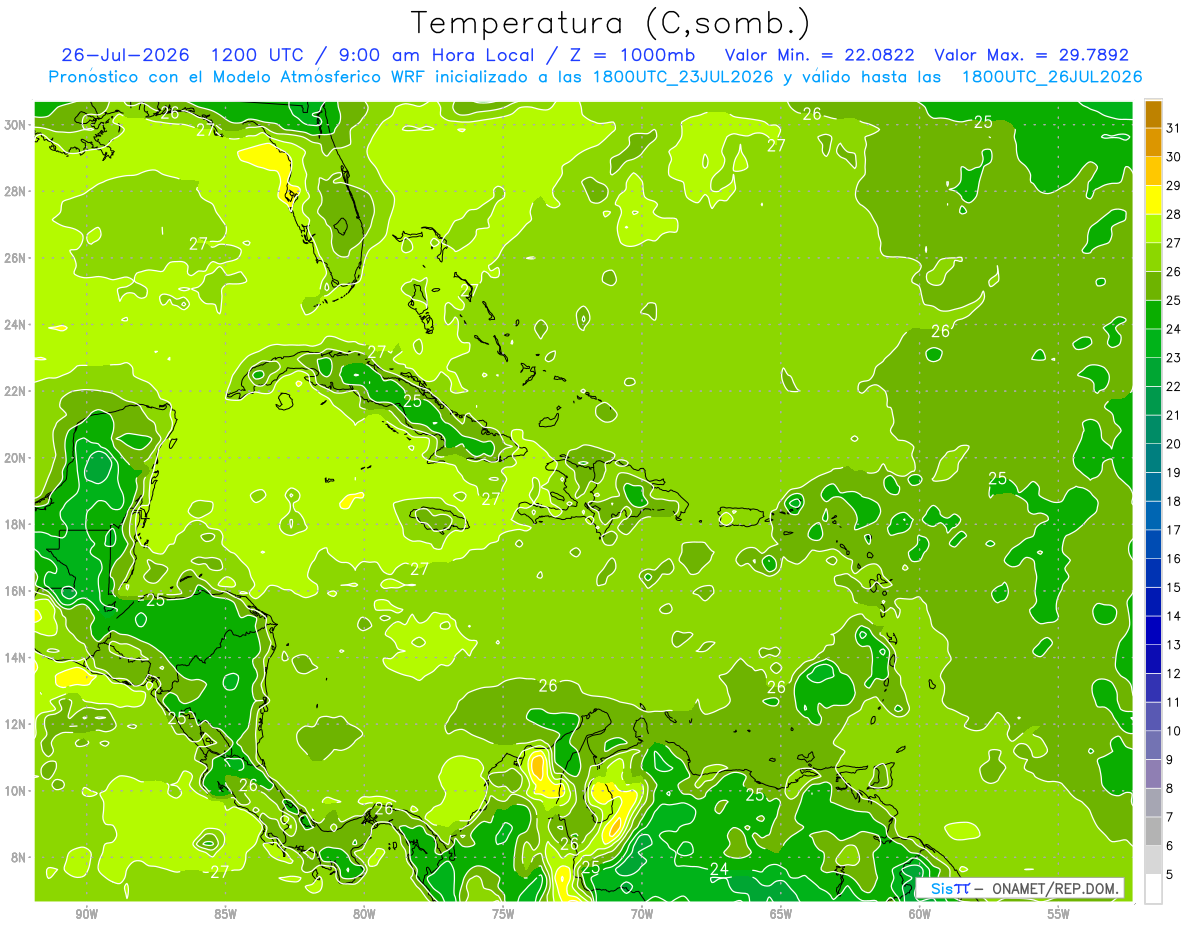Click the '24' contour label on the map

click(x=719, y=868)
